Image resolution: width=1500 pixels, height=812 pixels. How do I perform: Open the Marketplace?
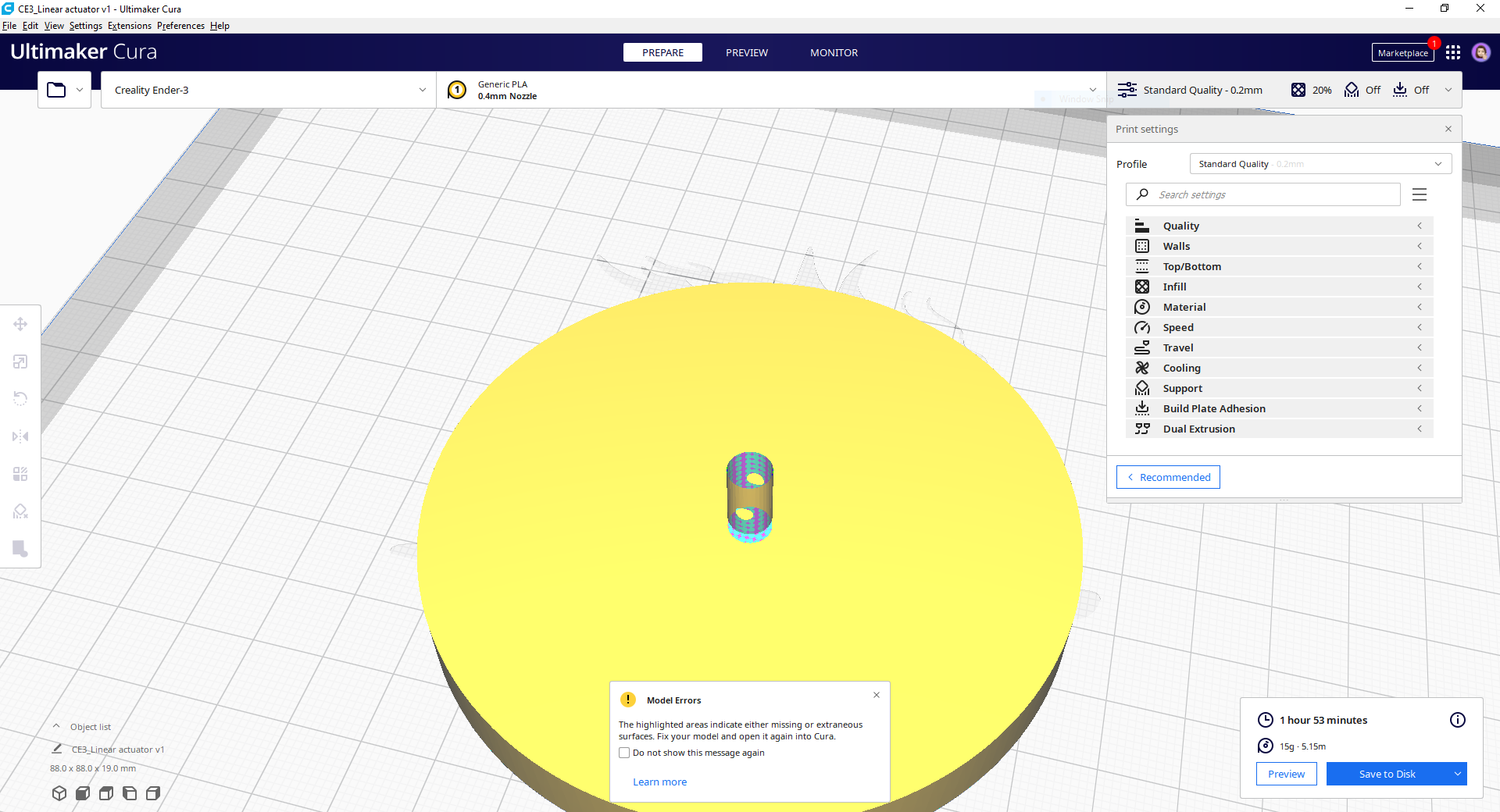point(1402,52)
